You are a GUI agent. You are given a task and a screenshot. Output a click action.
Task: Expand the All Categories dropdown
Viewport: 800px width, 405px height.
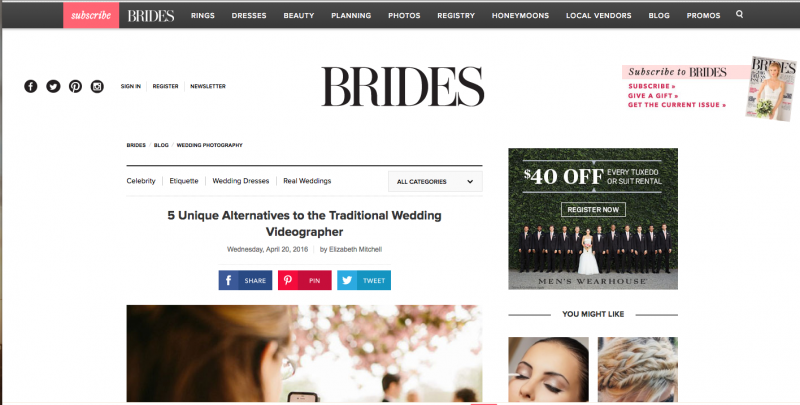435,182
